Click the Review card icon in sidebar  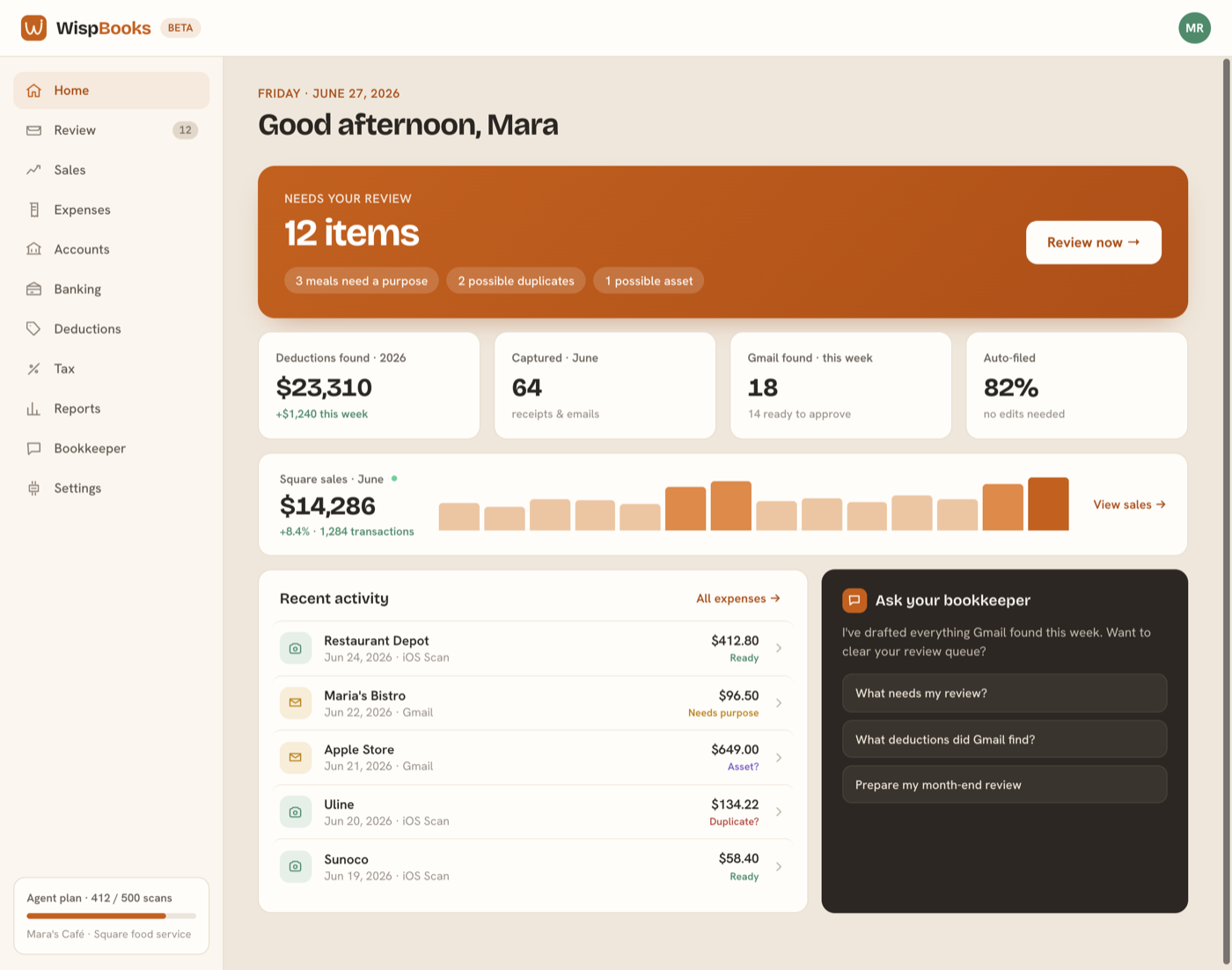point(33,130)
